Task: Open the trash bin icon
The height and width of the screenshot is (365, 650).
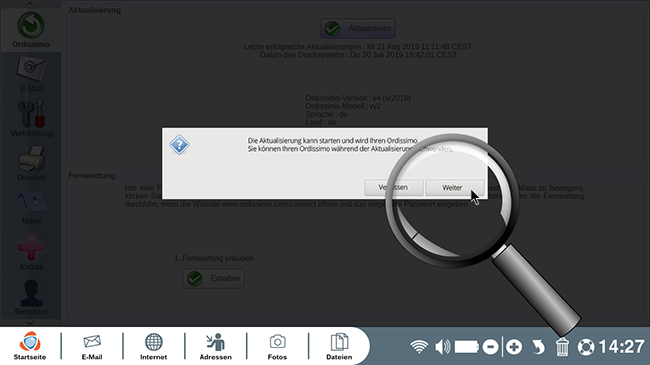Action: click(x=562, y=347)
